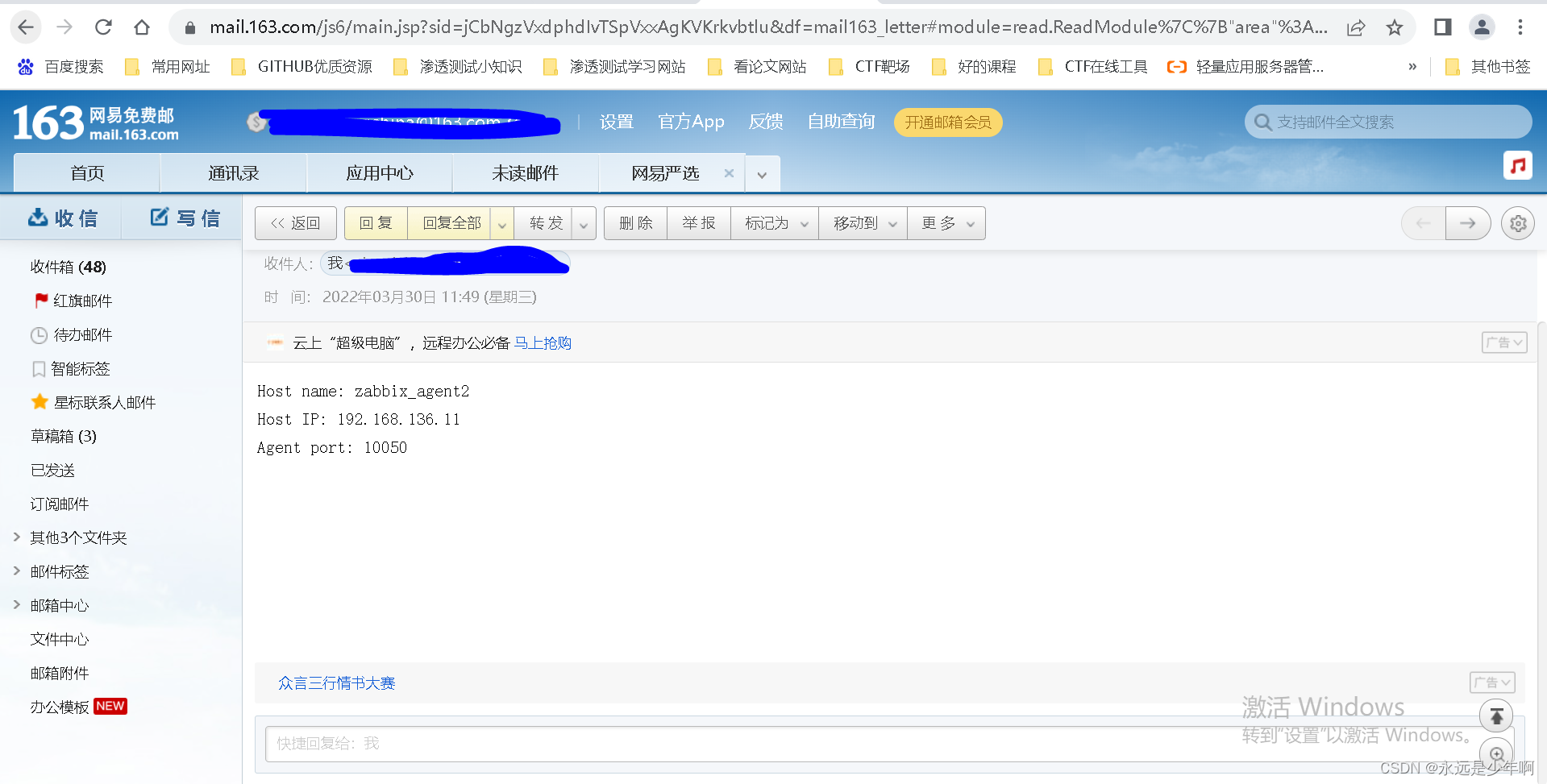Open the browser home page icon
Viewport: 1547px width, 784px height.
point(142,27)
